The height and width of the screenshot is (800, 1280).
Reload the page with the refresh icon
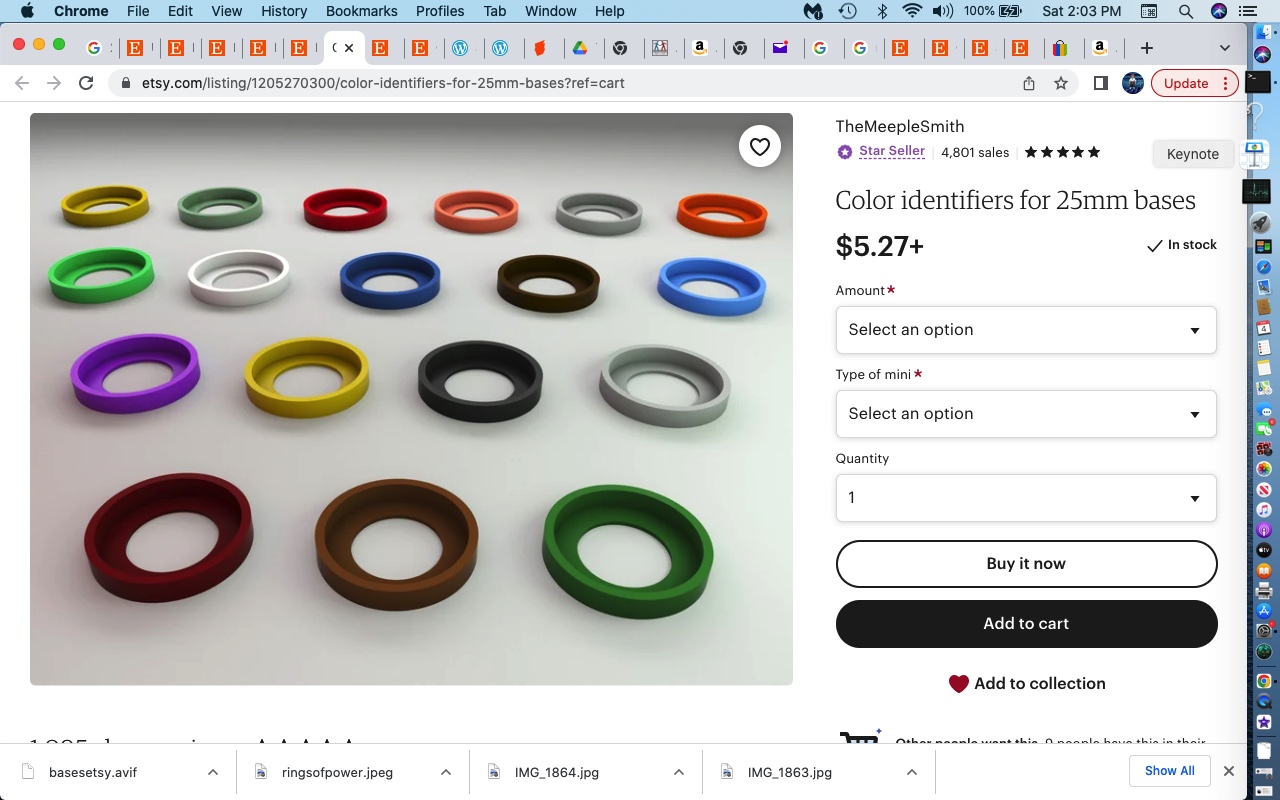(x=86, y=83)
